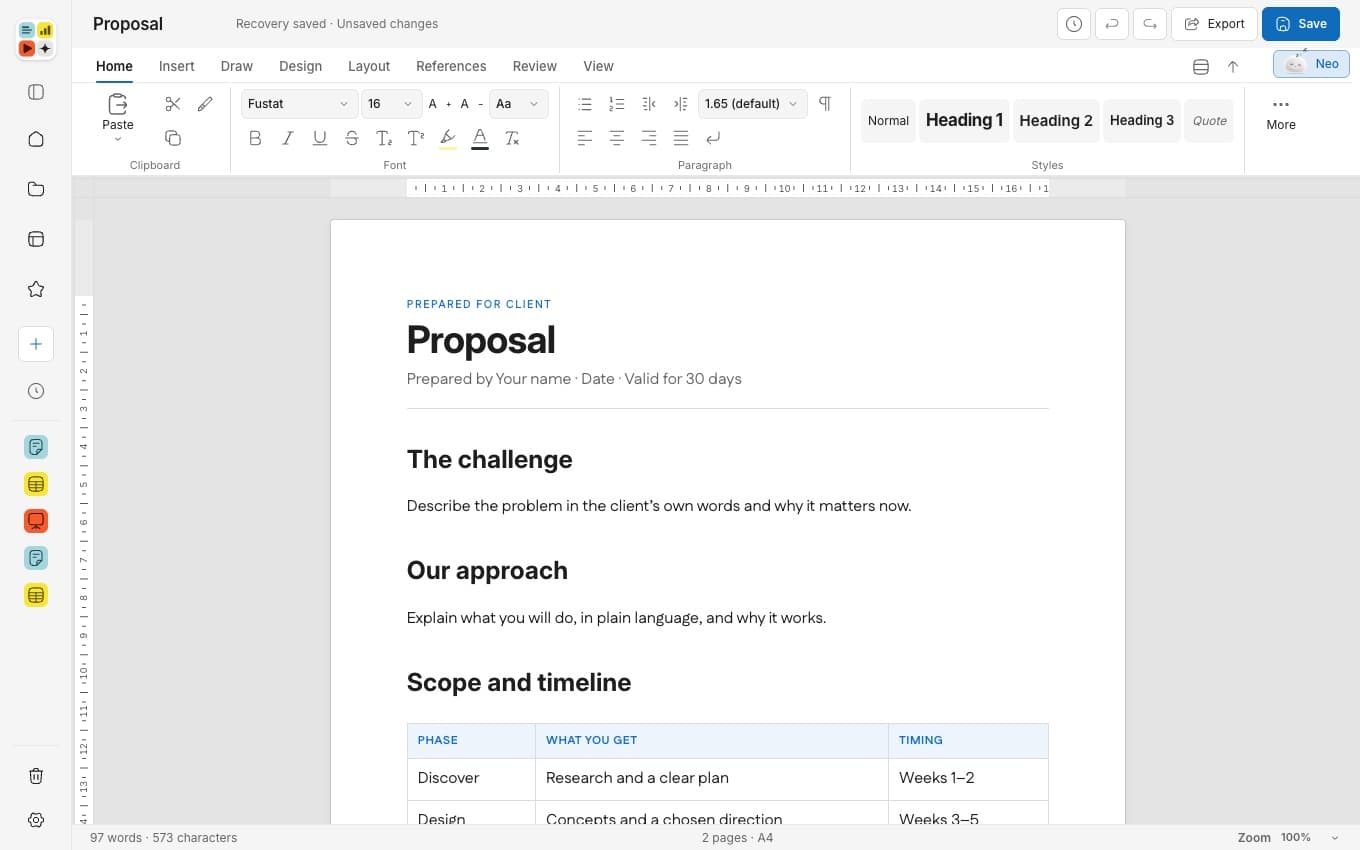Switch to the Insert tab
This screenshot has width=1360, height=850.
click(177, 66)
